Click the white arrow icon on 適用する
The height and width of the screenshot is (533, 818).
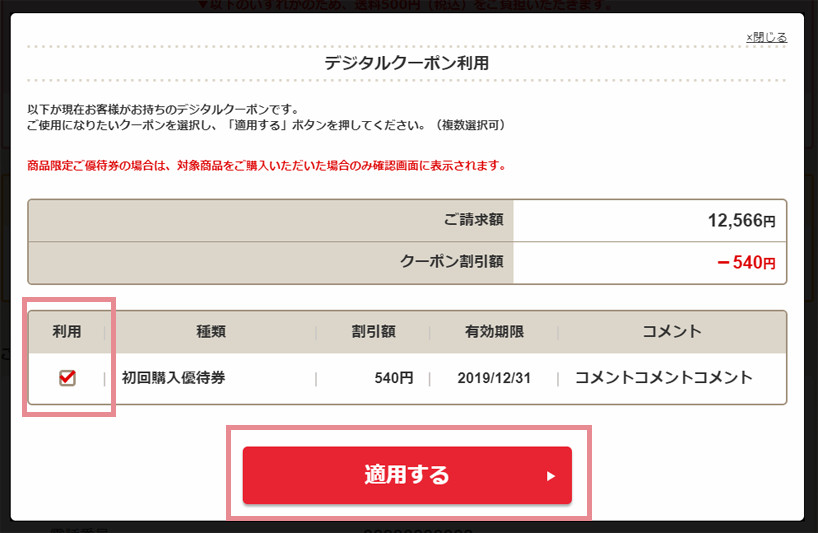click(x=550, y=476)
